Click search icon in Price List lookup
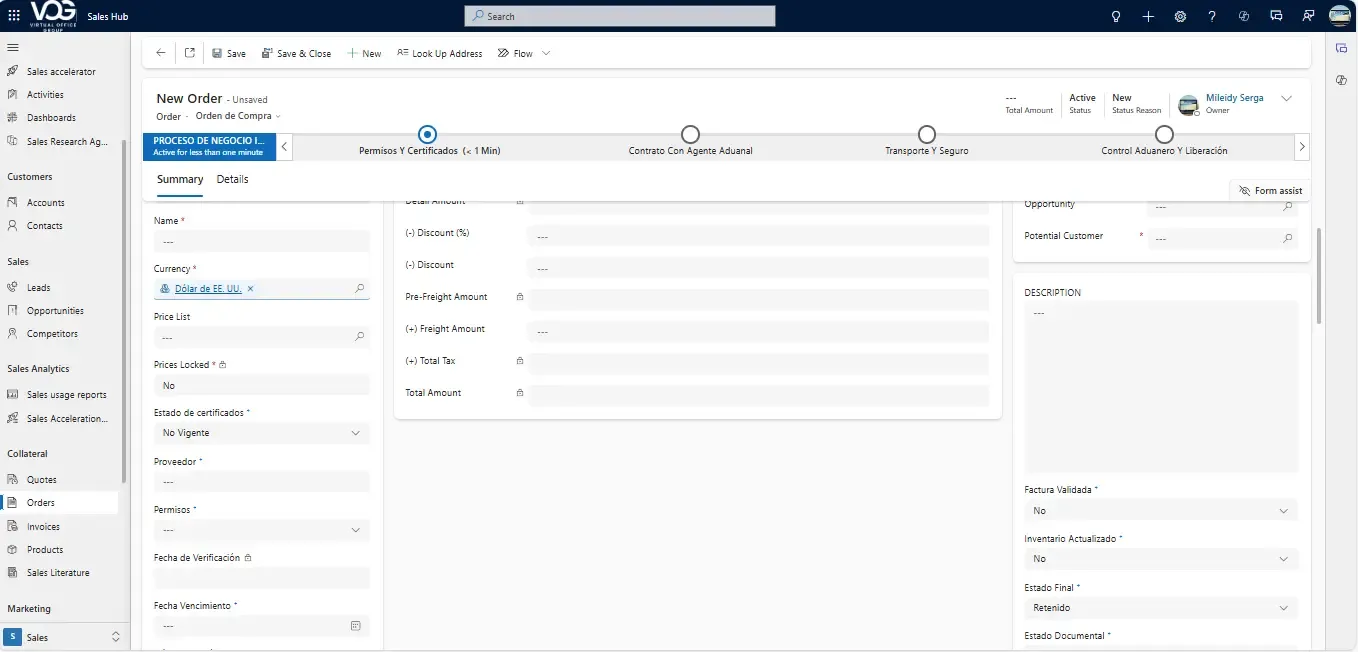This screenshot has height=652, width=1358. tap(359, 337)
